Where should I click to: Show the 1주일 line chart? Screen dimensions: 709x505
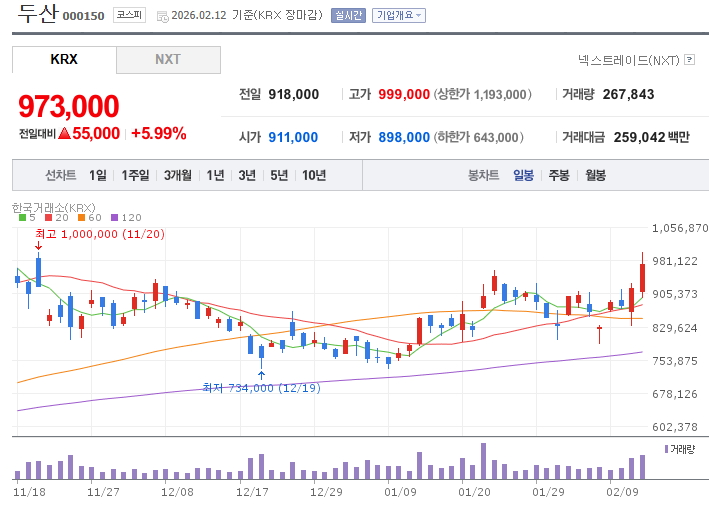(x=135, y=175)
